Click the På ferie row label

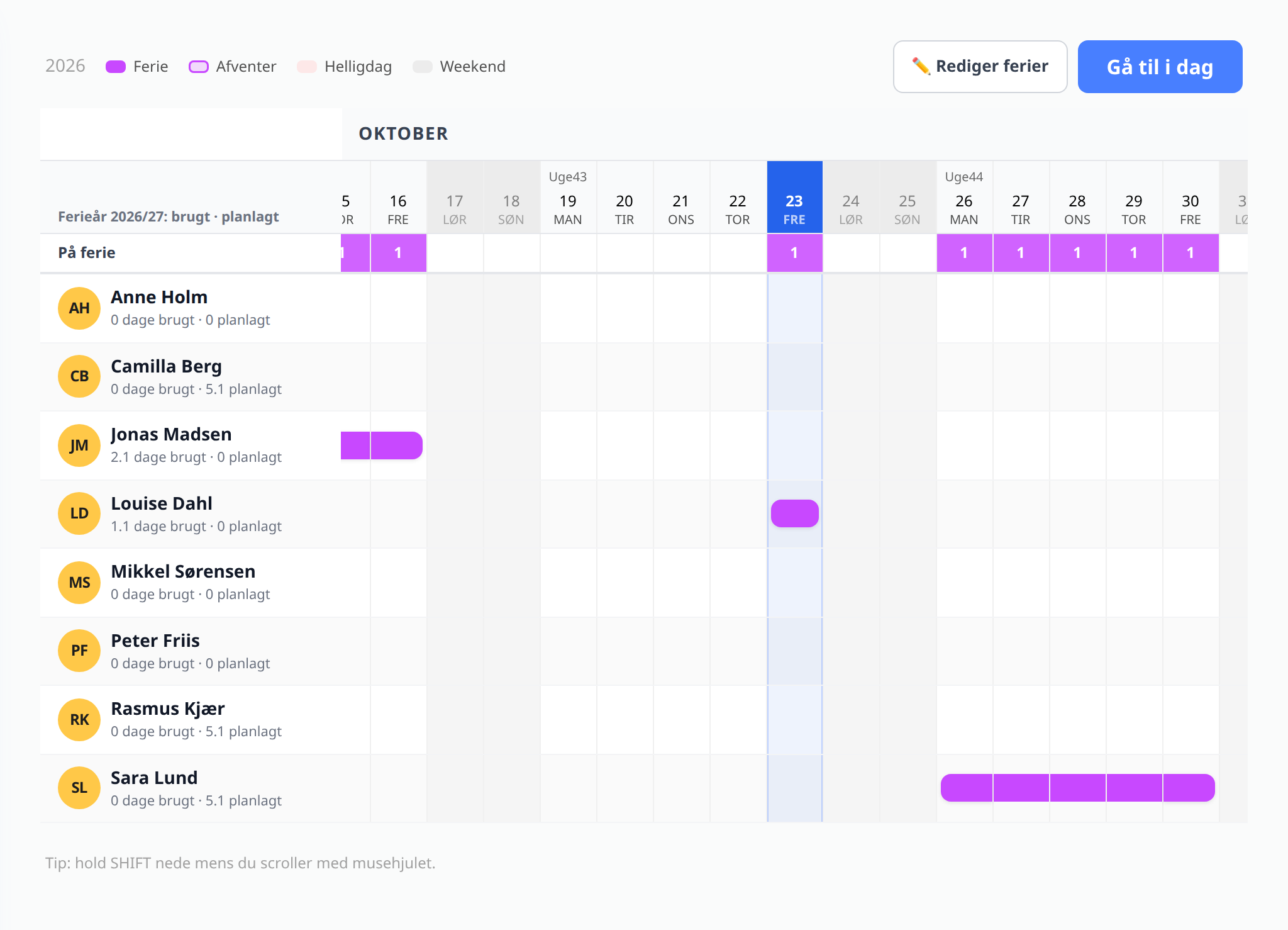click(x=87, y=253)
